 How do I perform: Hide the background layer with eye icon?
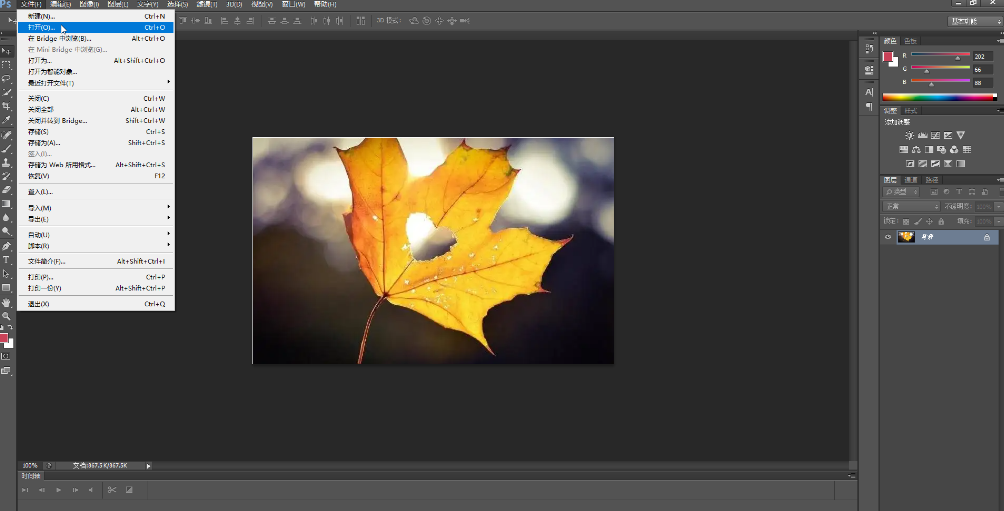coord(887,237)
